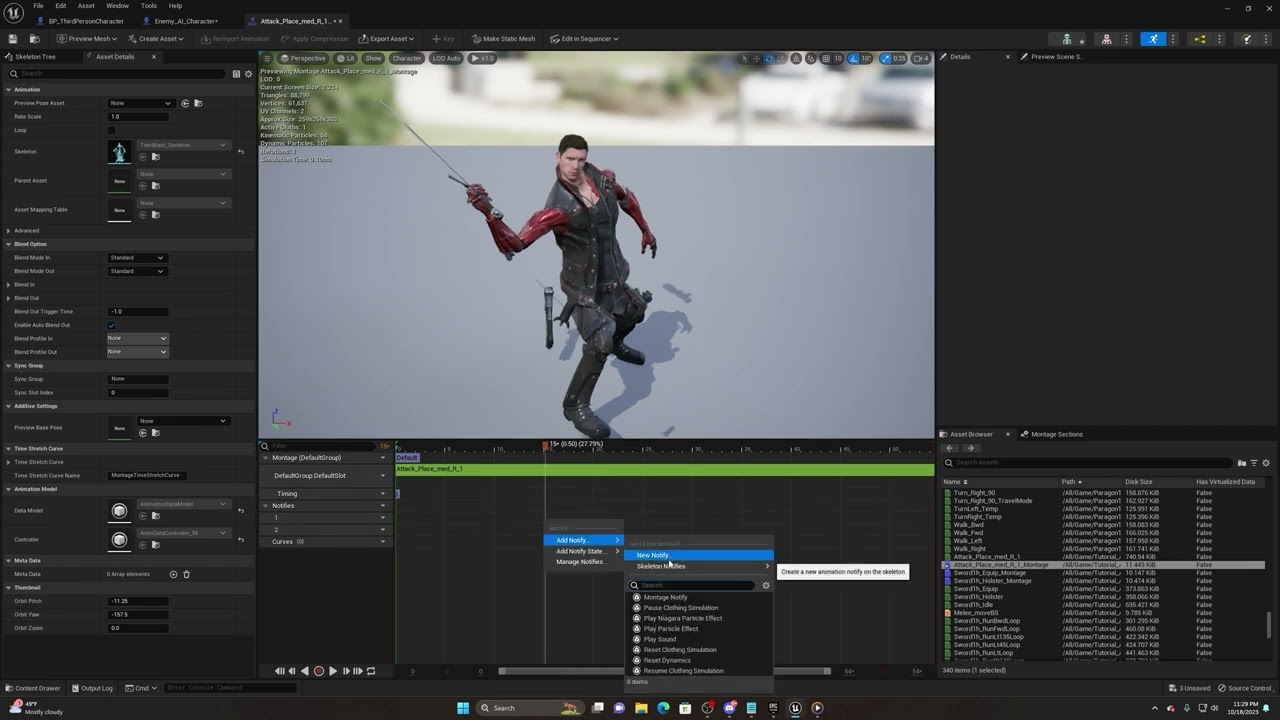Viewport: 1280px width, 720px height.
Task: Click Manage Notifies menu entry
Action: pyautogui.click(x=583, y=562)
